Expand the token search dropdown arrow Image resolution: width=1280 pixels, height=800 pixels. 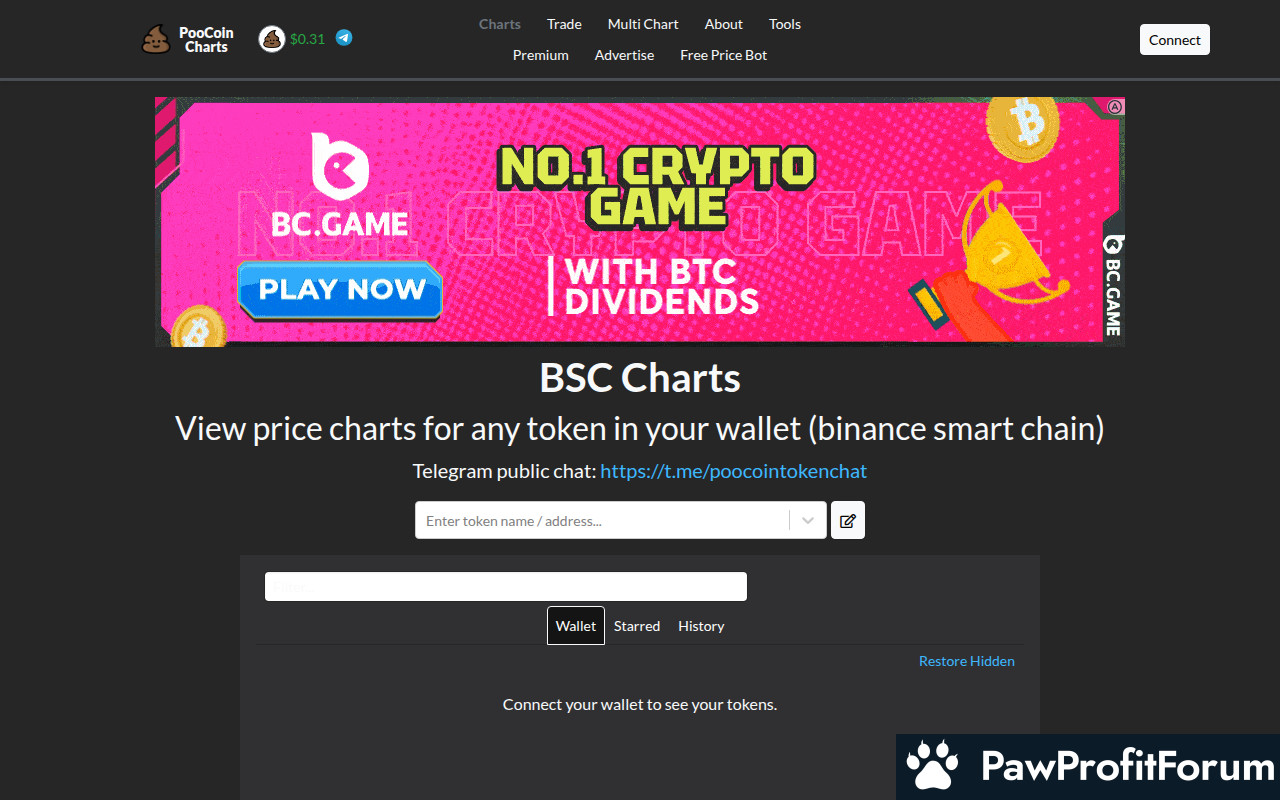[808, 520]
